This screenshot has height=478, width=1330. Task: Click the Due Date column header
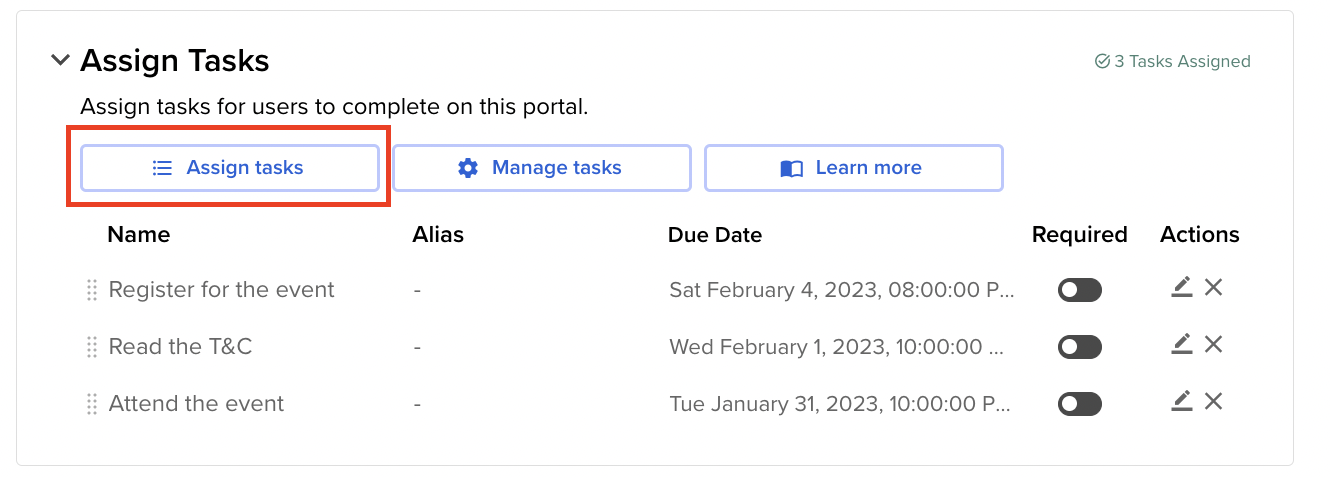714,235
